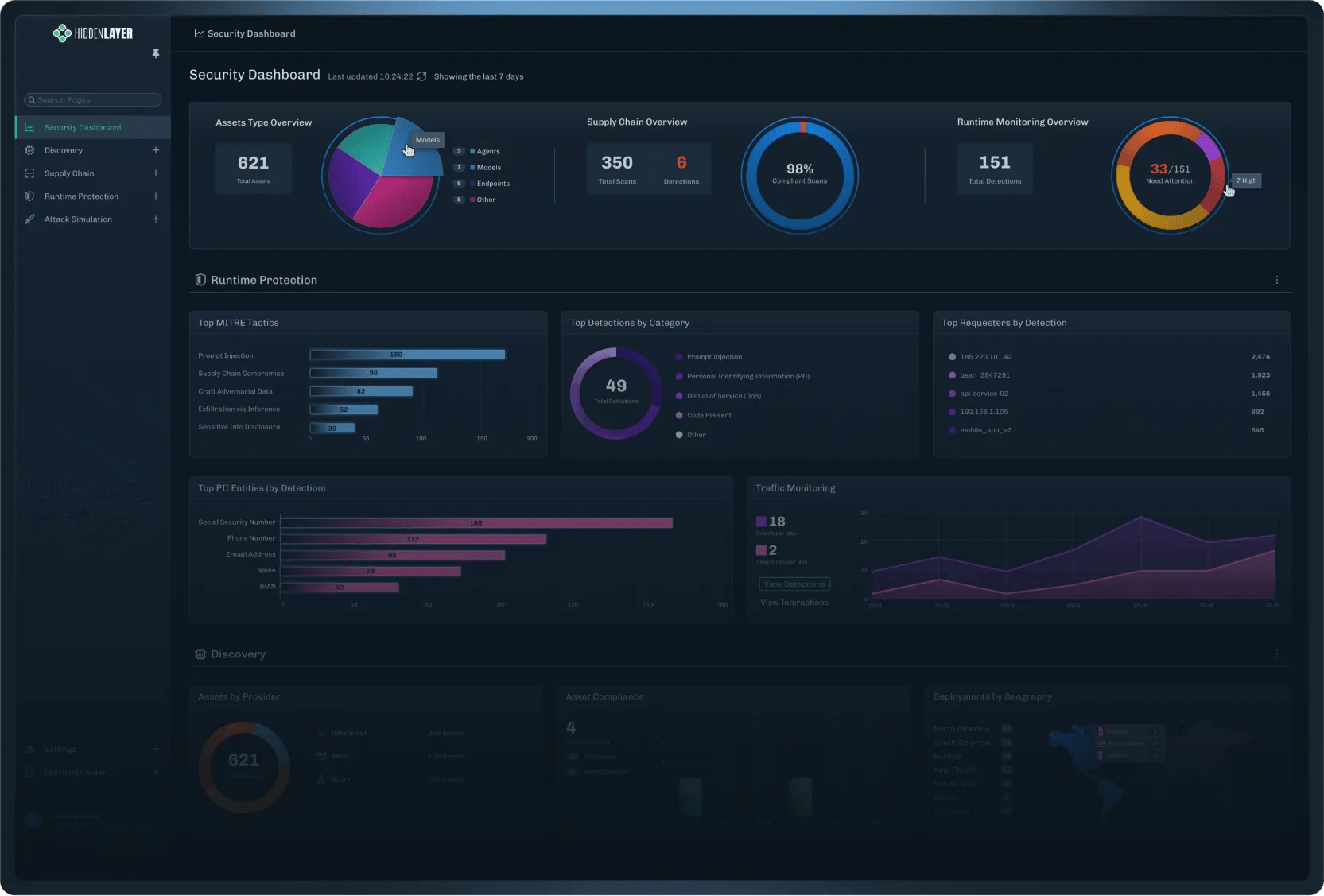
Task: Open Security Dashboard in sidebar
Action: point(93,127)
